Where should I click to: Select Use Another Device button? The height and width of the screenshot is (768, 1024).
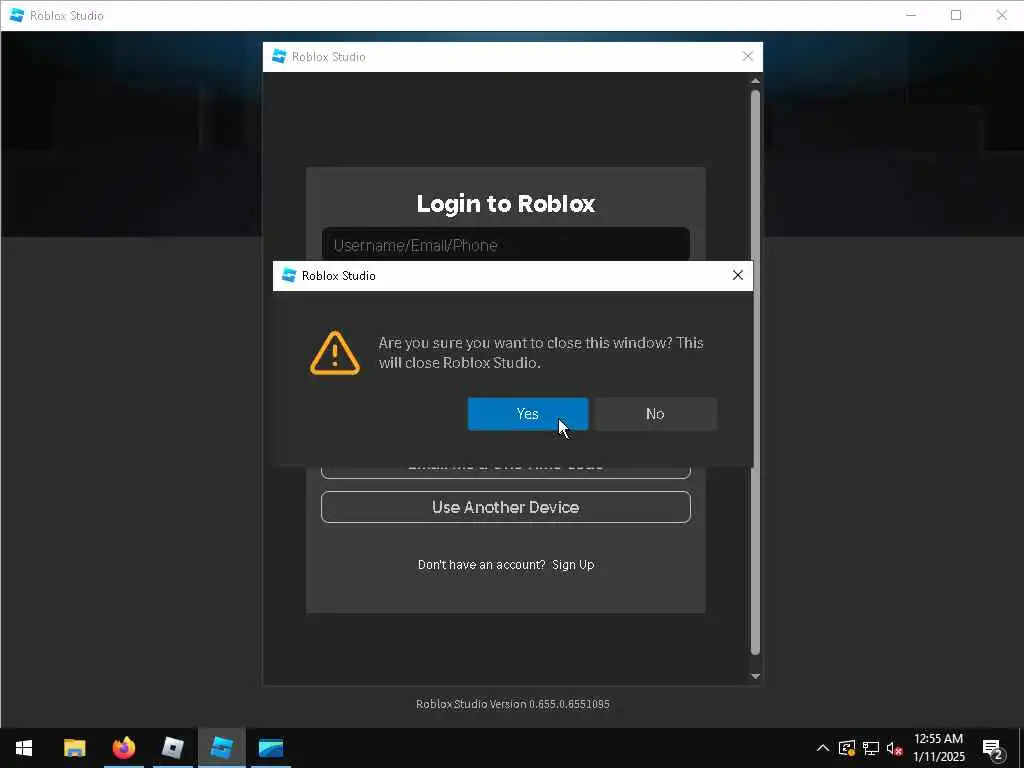tap(505, 507)
